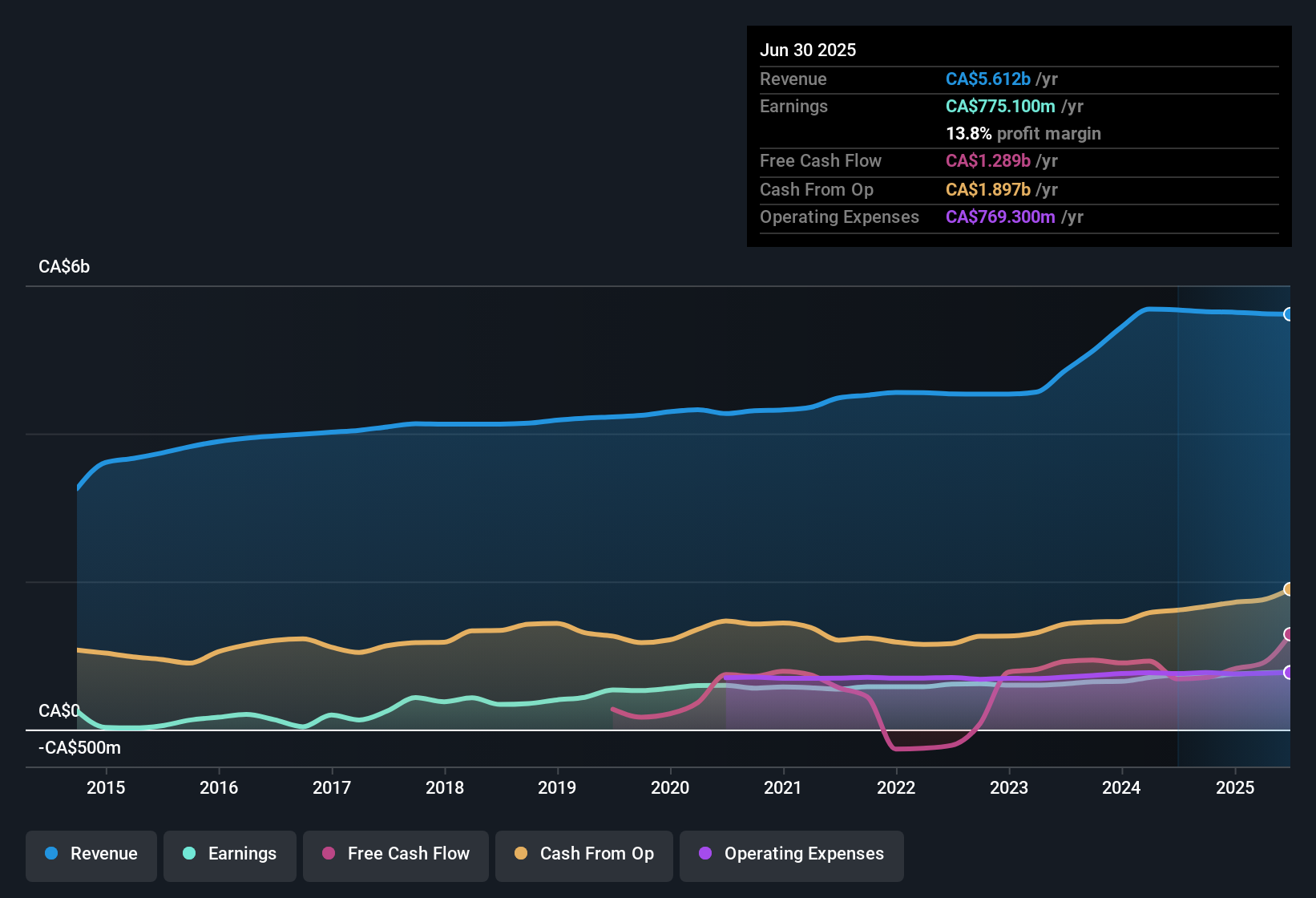Click the Operating Expenses endpoint marker
Image resolution: width=1316 pixels, height=898 pixels.
[x=1289, y=673]
